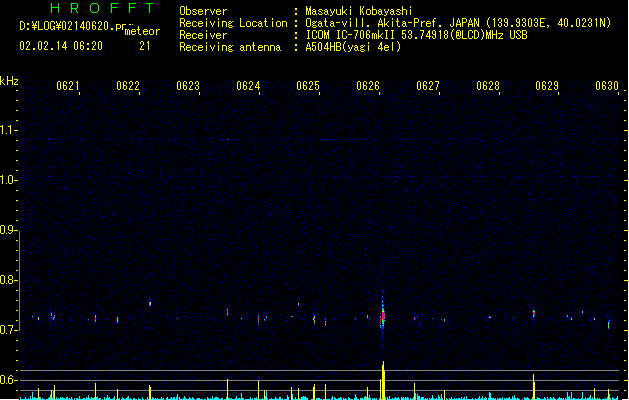Click the strong meteor echo after 0626
The image size is (629, 400).
pyautogui.click(x=383, y=314)
